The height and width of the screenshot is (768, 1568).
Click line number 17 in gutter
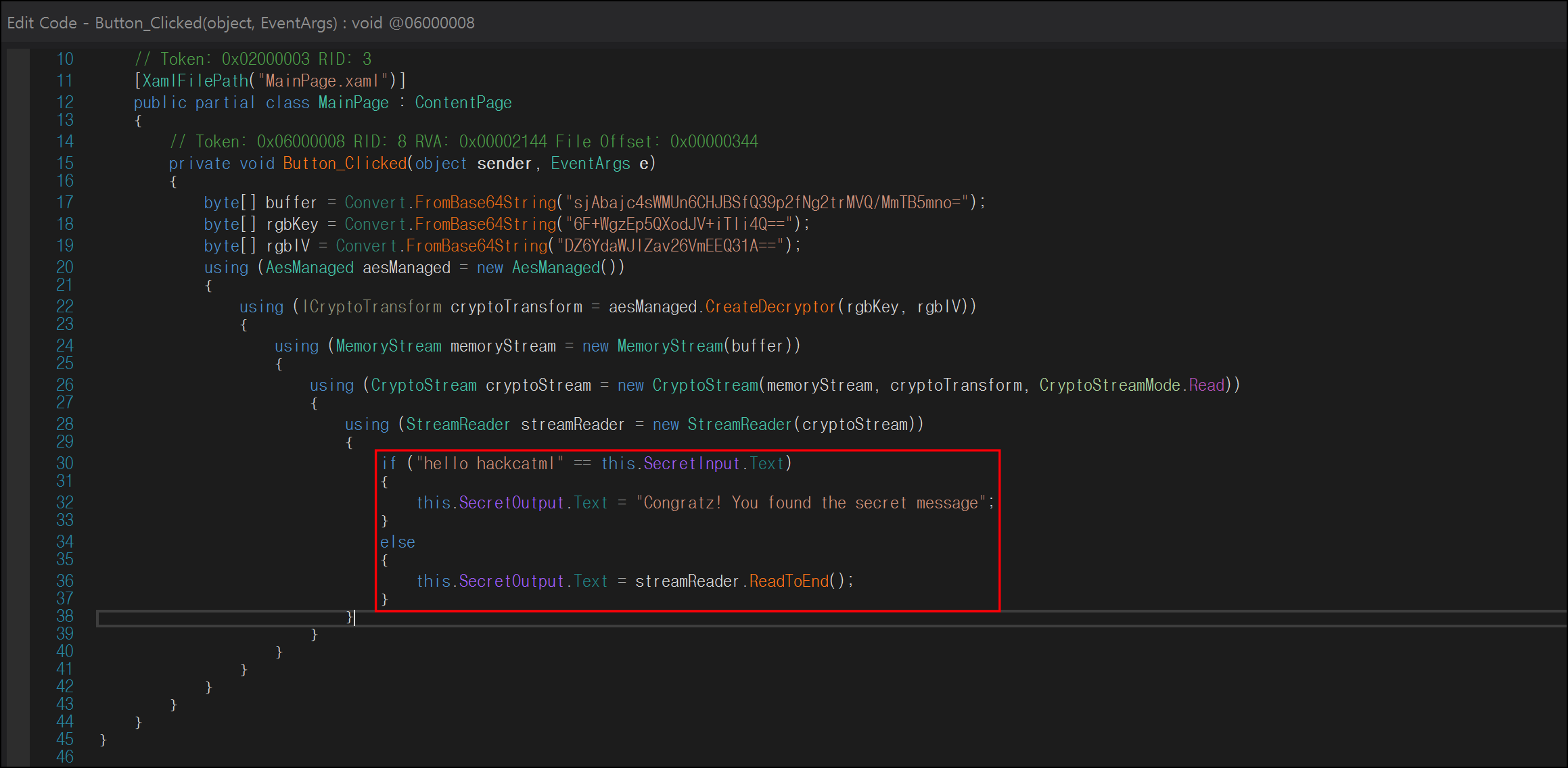65,203
